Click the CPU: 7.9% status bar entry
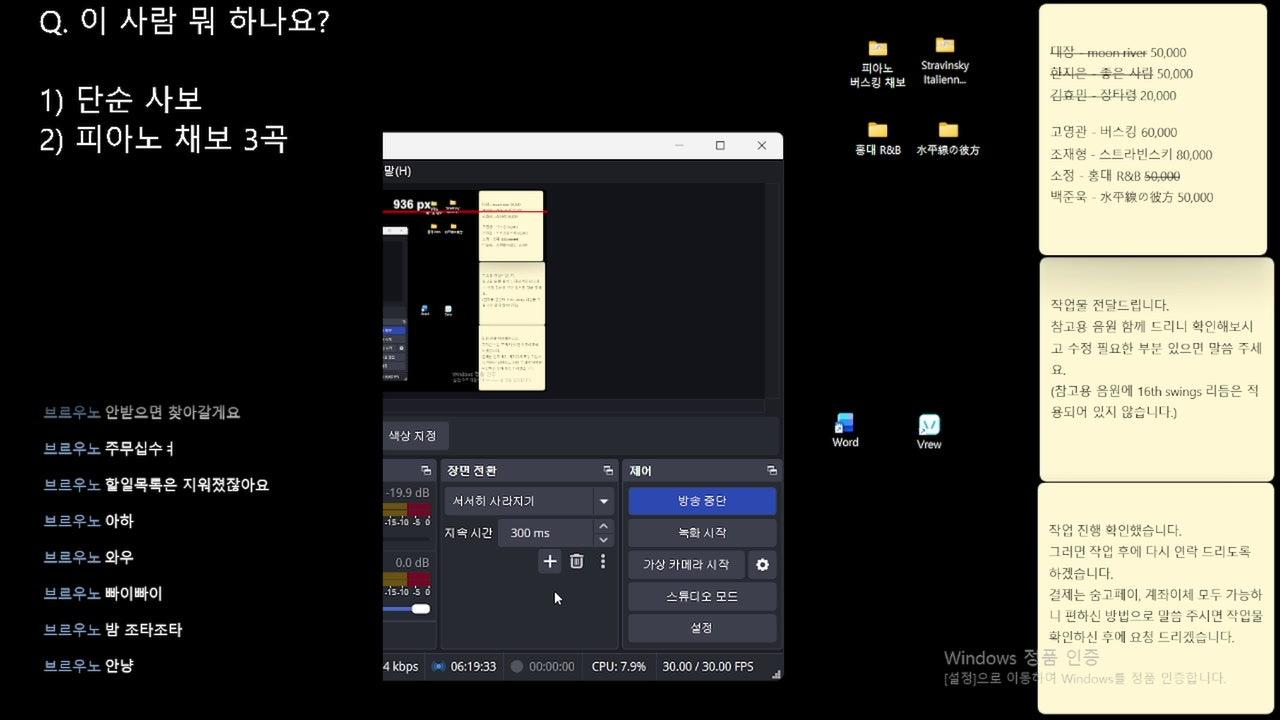Viewport: 1280px width, 720px height. pos(618,666)
